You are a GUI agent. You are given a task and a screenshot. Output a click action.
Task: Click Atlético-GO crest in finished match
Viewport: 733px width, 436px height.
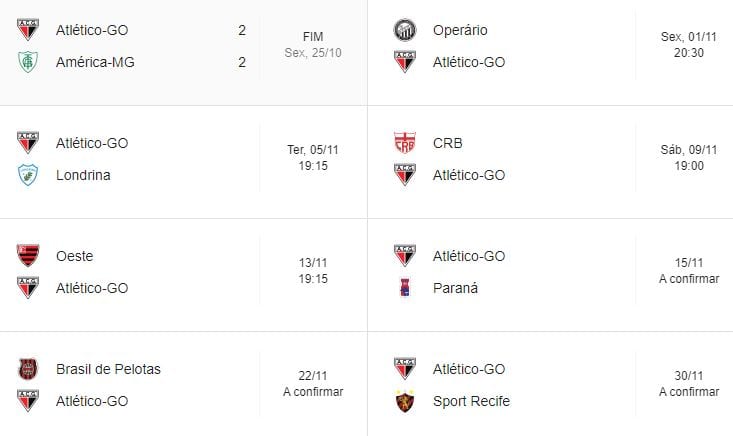(x=28, y=30)
